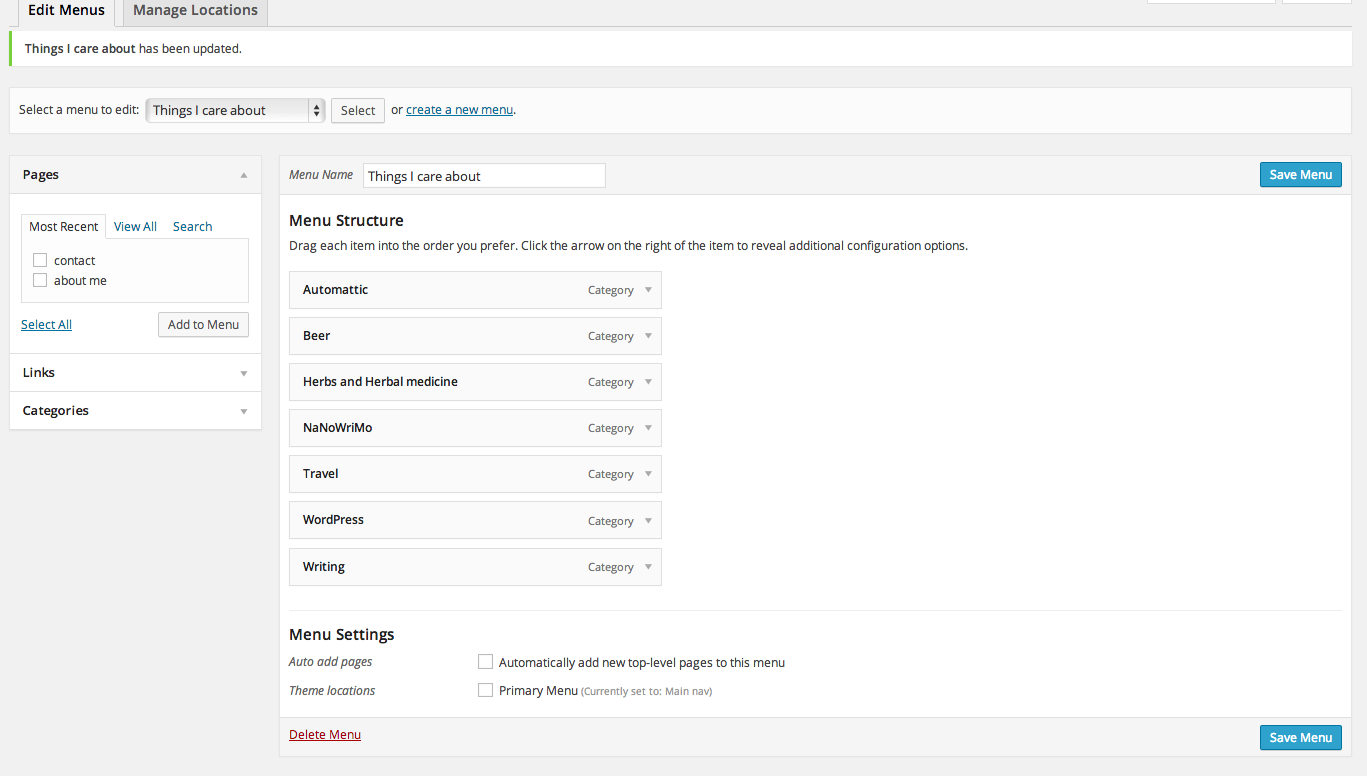
Task: Click the Delete Menu link
Action: [x=325, y=735]
